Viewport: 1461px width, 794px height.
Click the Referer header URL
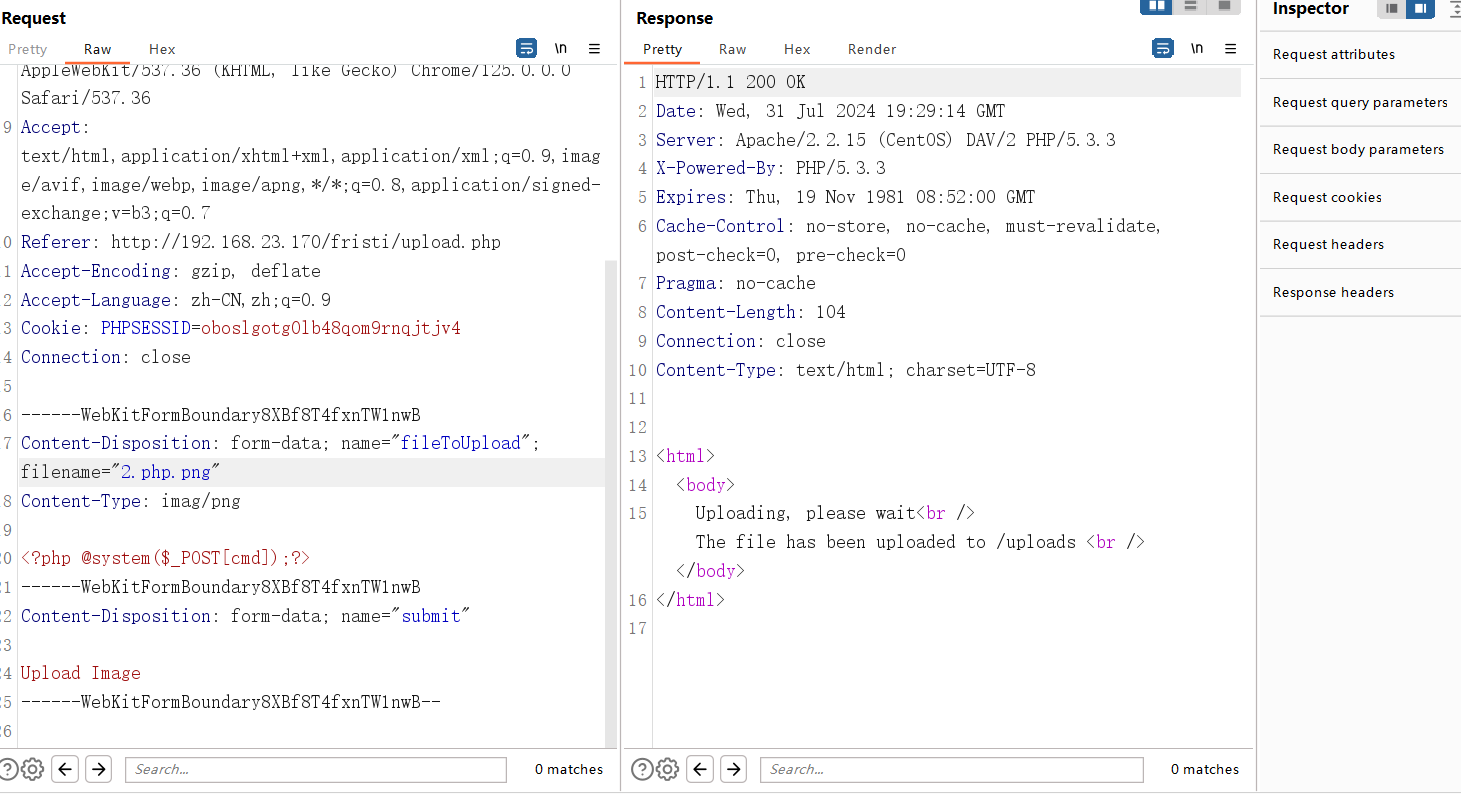click(306, 242)
